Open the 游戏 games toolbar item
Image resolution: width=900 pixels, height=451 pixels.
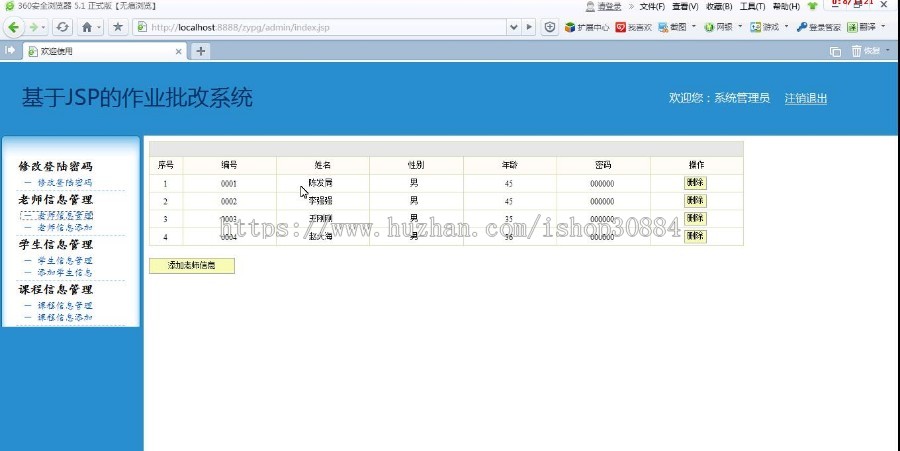pos(765,27)
